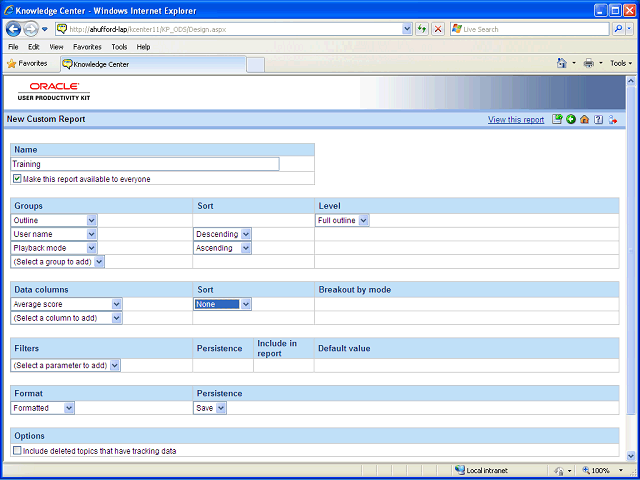Click the page scrollbar down arrow
The width and height of the screenshot is (640, 480).
[630, 455]
